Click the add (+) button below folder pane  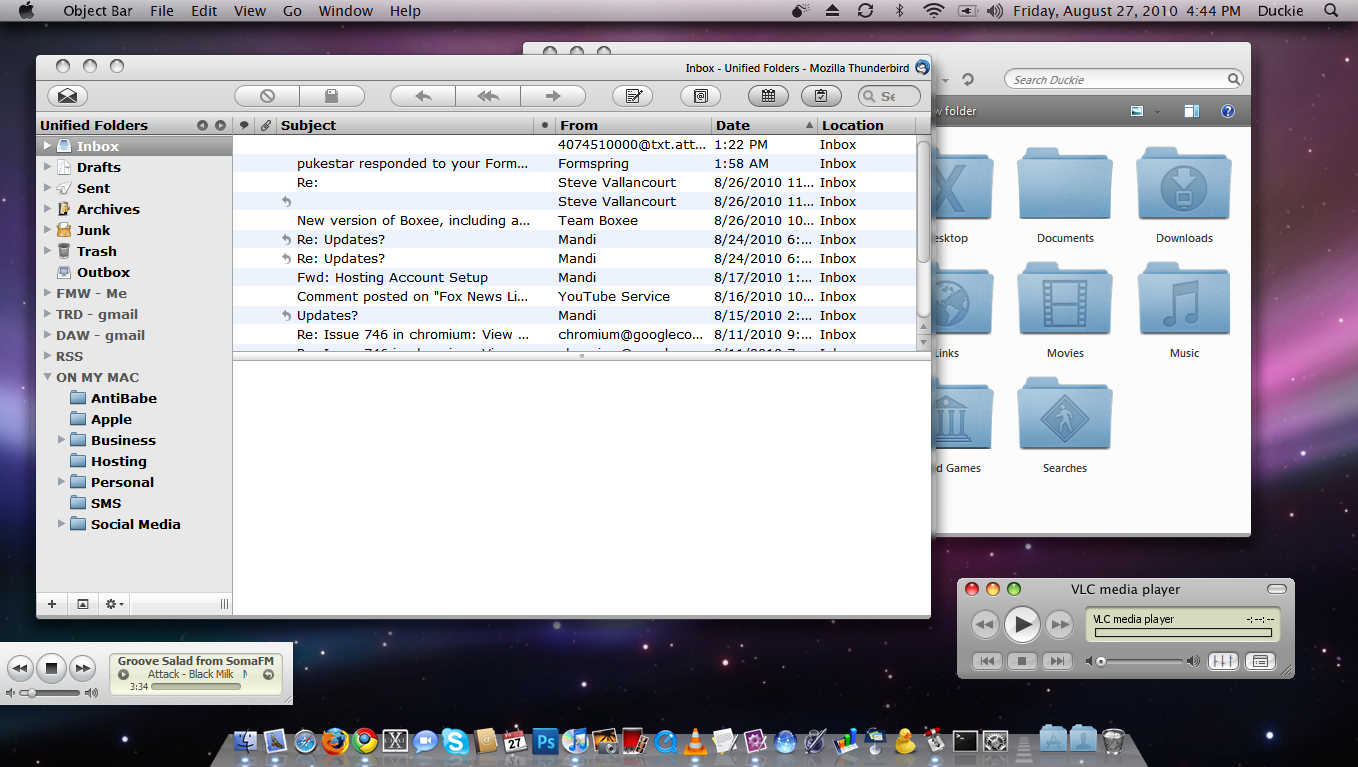(52, 604)
